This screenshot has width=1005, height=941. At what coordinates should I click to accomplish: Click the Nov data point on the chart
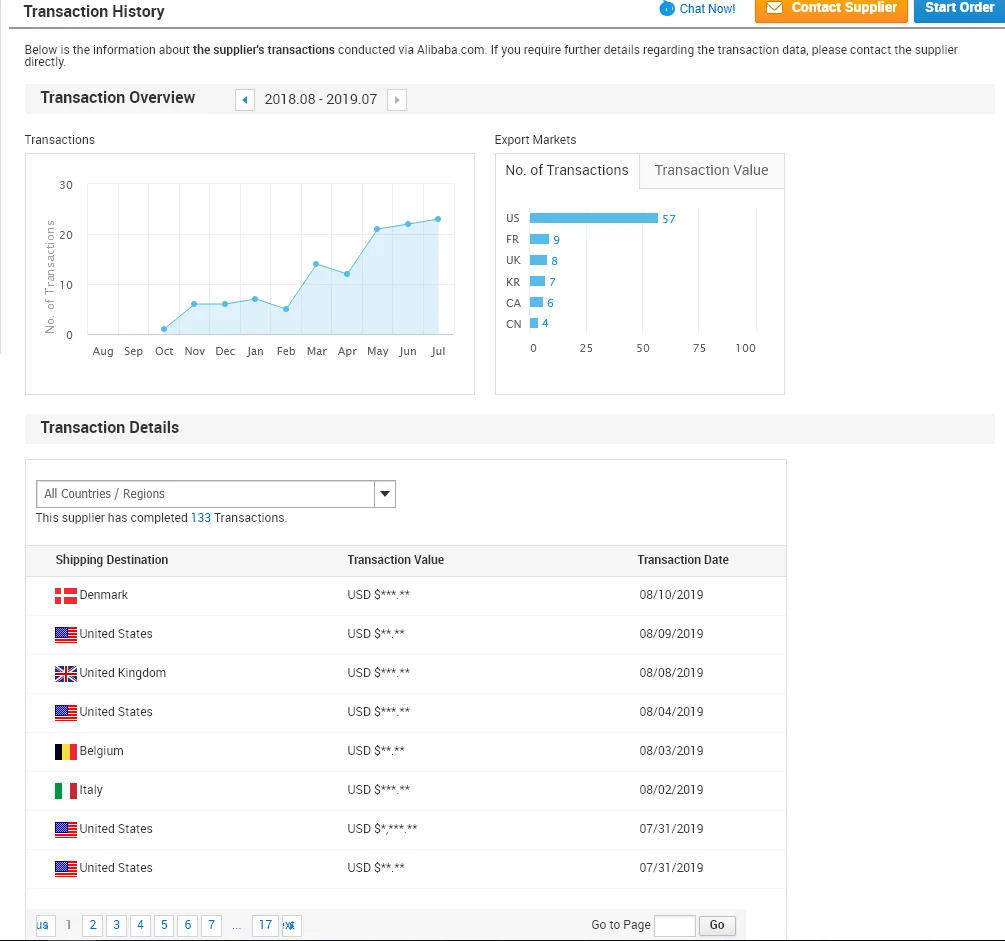(194, 304)
